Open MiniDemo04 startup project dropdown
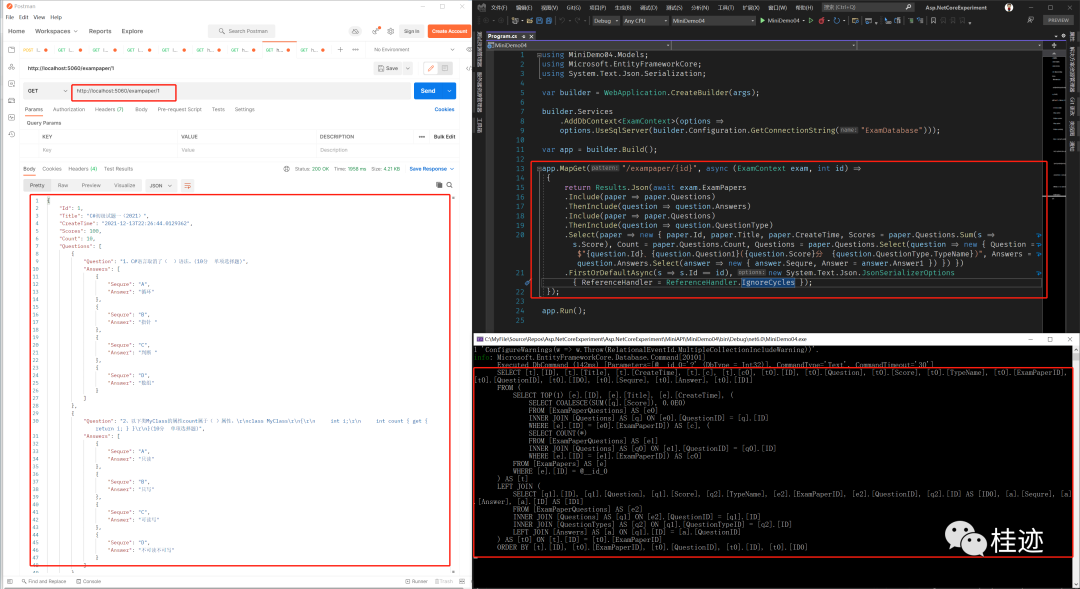This screenshot has width=1080, height=589. tap(713, 21)
